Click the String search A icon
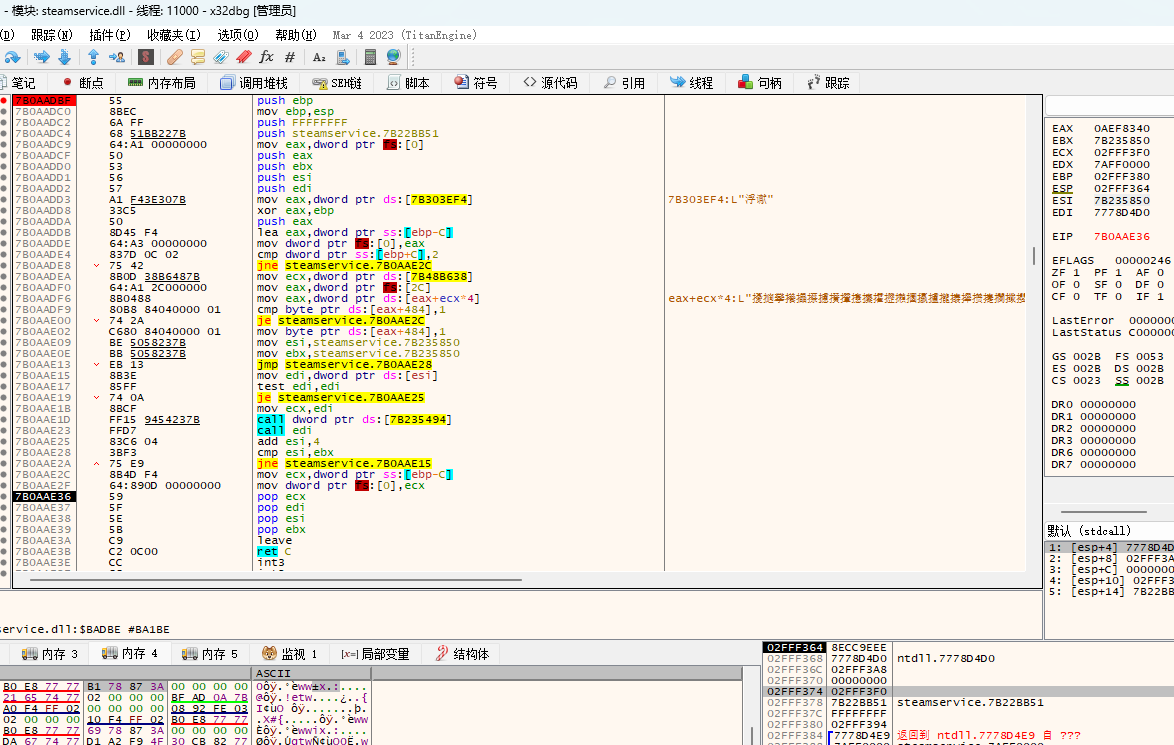 point(319,57)
